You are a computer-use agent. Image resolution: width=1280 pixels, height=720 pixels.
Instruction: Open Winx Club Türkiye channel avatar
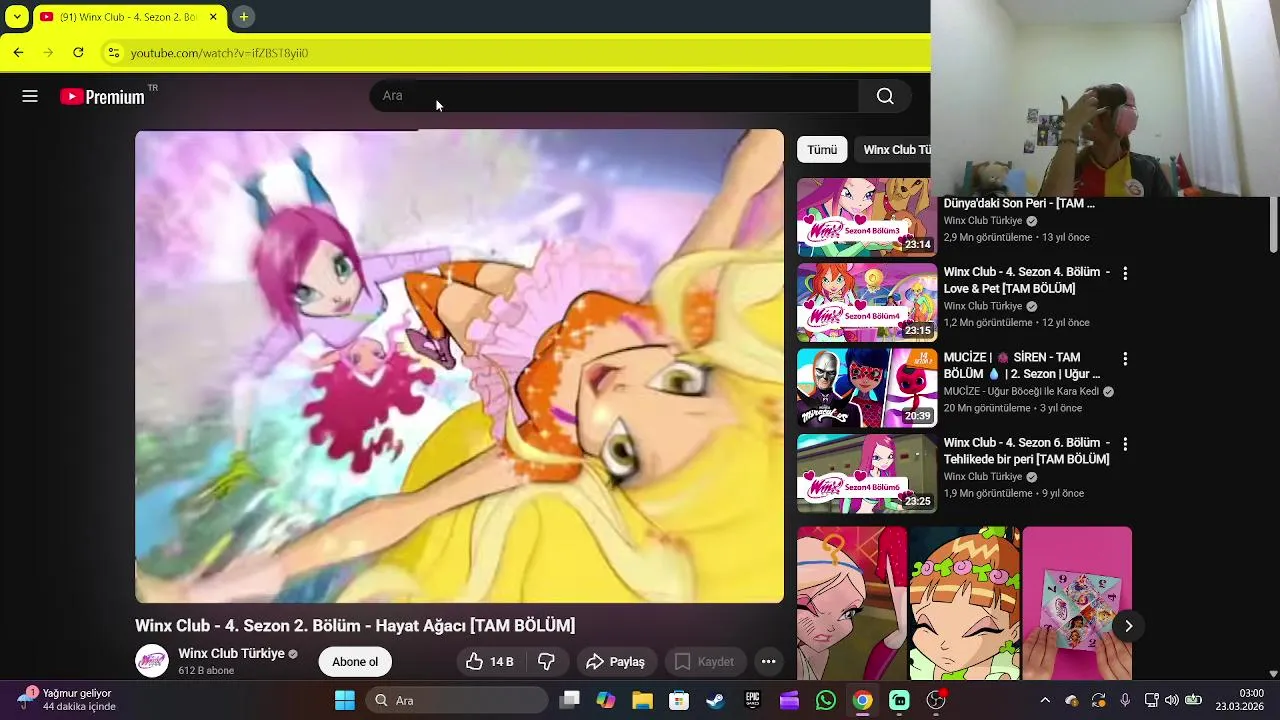pos(152,661)
